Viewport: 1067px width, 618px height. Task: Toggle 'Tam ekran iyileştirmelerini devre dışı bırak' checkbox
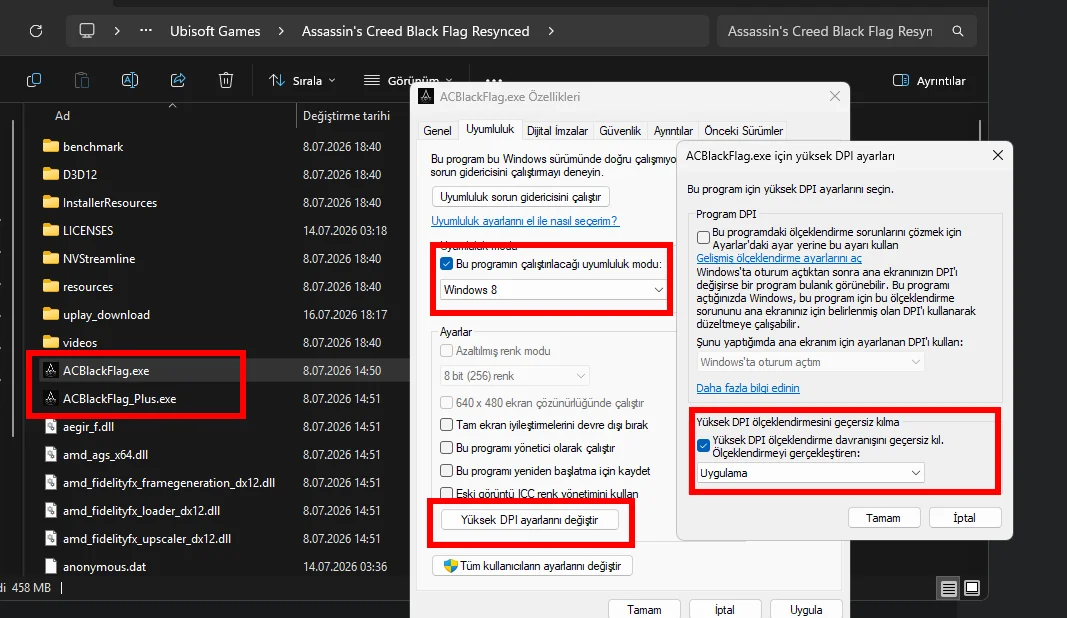click(x=446, y=425)
